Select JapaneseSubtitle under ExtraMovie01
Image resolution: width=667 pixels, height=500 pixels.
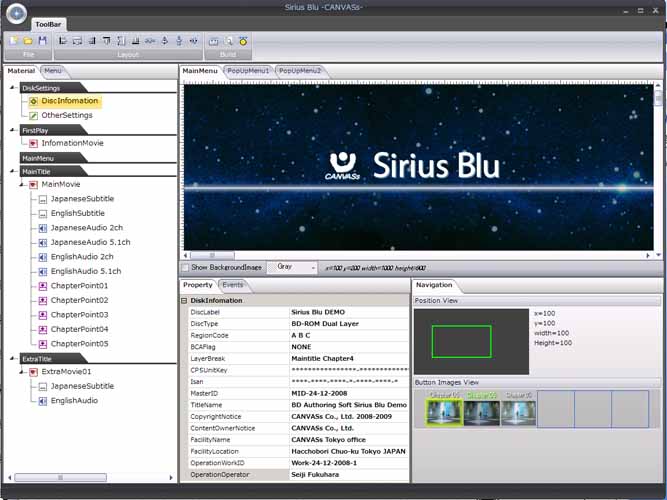(82, 386)
